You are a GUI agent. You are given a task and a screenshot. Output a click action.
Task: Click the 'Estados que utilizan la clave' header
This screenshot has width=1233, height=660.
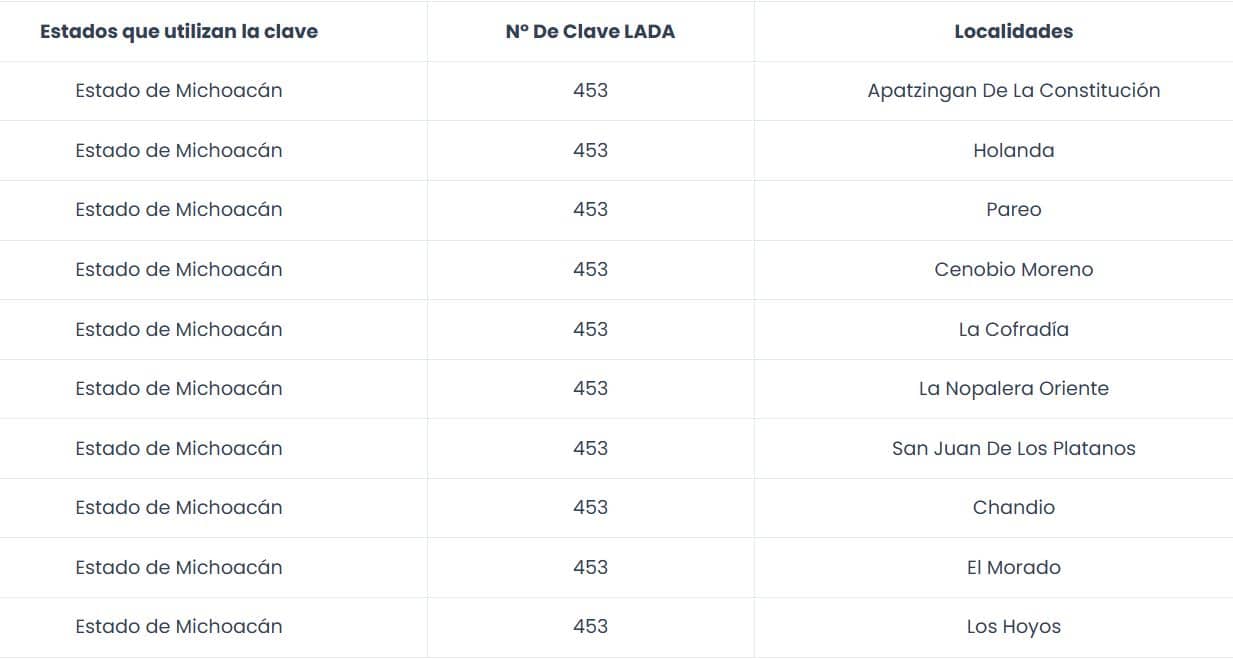click(179, 31)
